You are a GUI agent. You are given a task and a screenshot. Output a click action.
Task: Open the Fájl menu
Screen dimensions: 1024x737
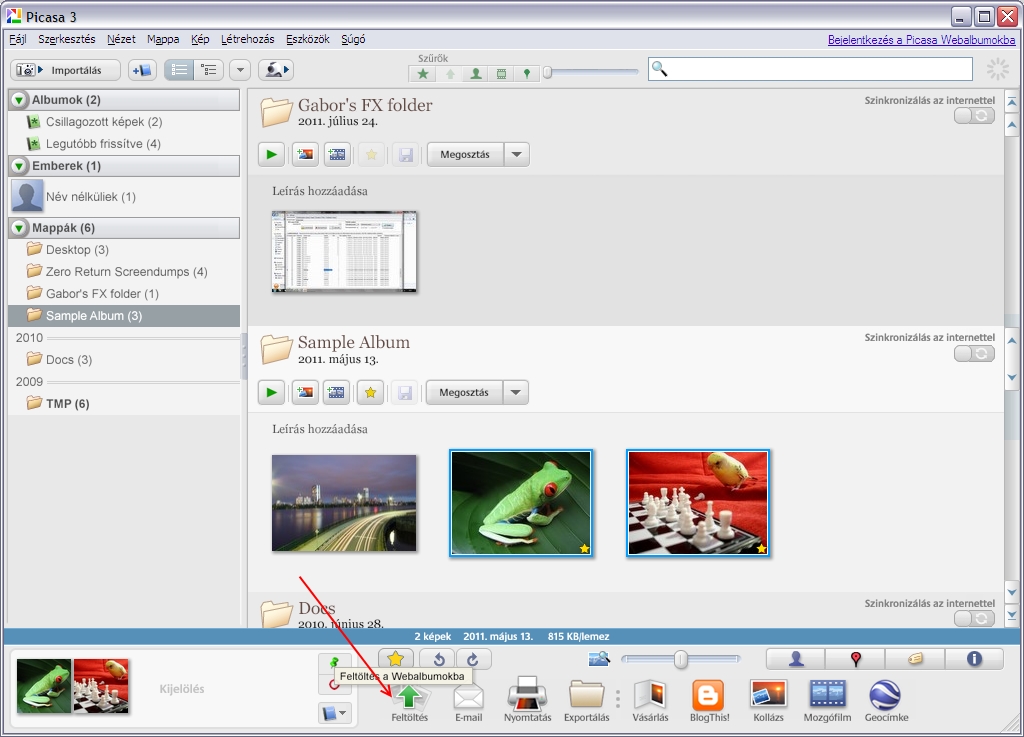coord(18,39)
